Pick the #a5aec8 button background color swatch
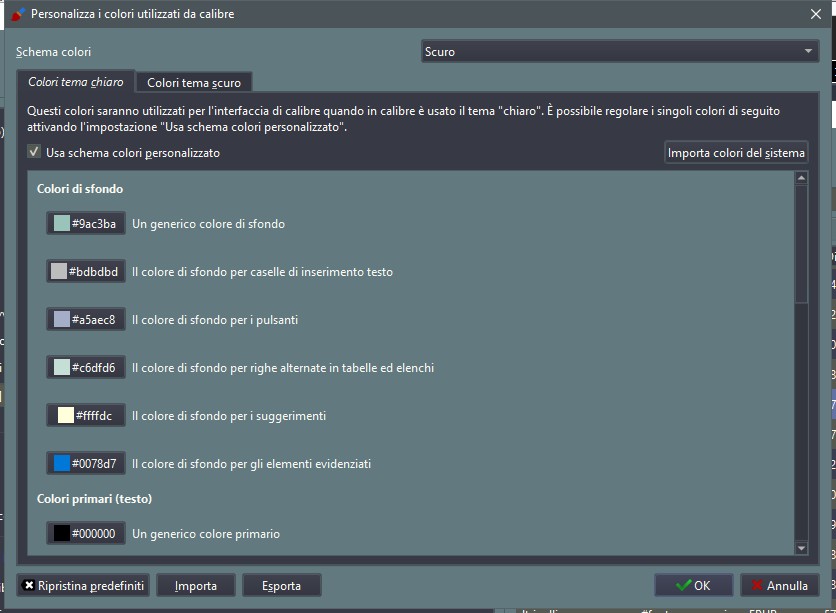This screenshot has height=613, width=836. click(86, 319)
